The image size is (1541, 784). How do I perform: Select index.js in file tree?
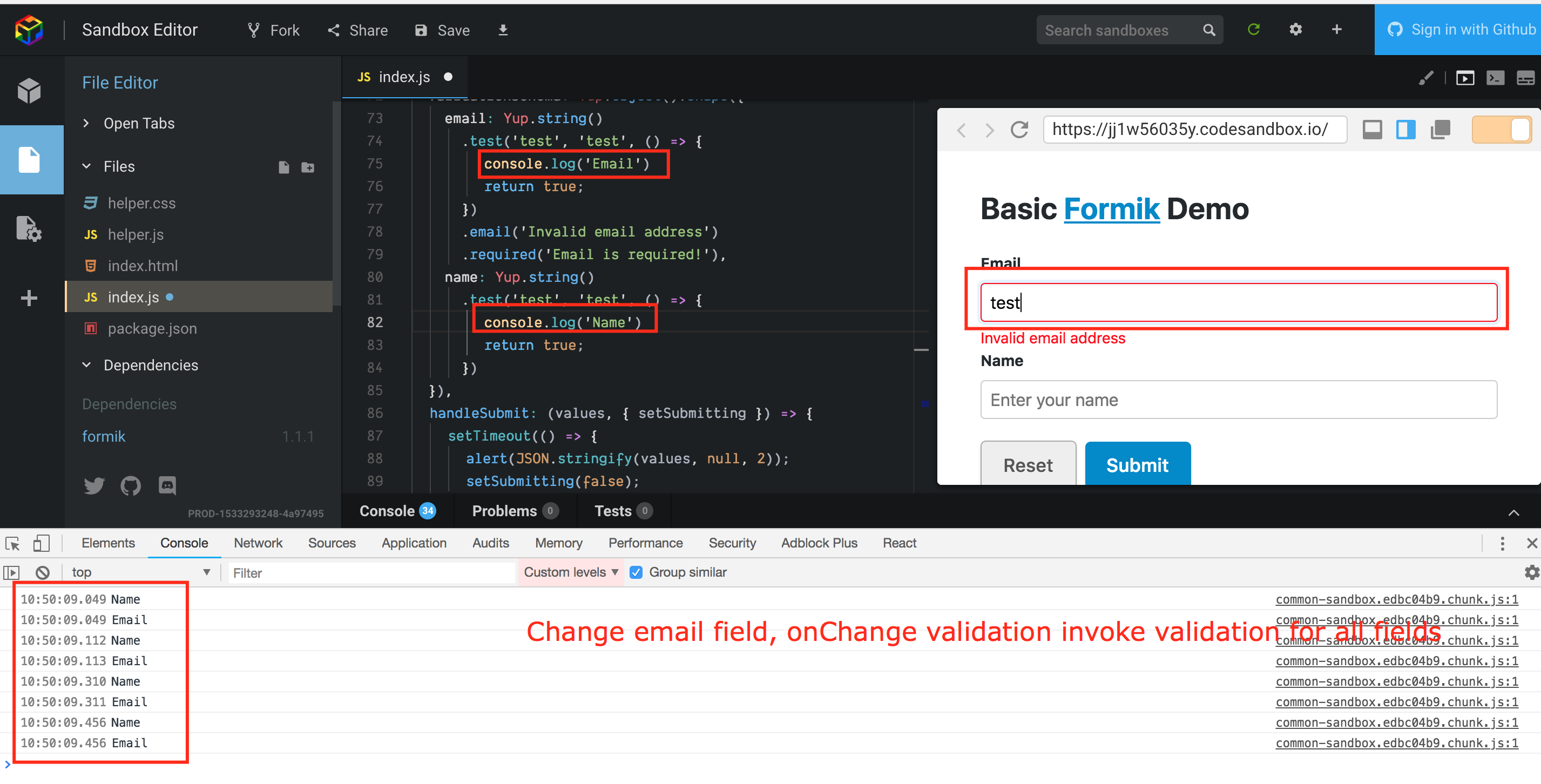199,296
